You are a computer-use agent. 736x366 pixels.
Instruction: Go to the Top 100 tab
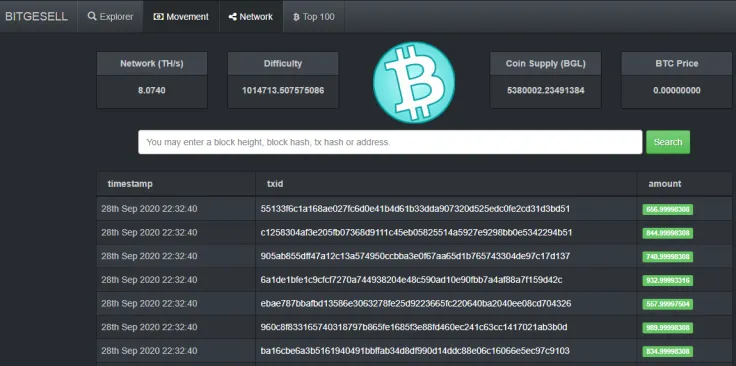[314, 16]
